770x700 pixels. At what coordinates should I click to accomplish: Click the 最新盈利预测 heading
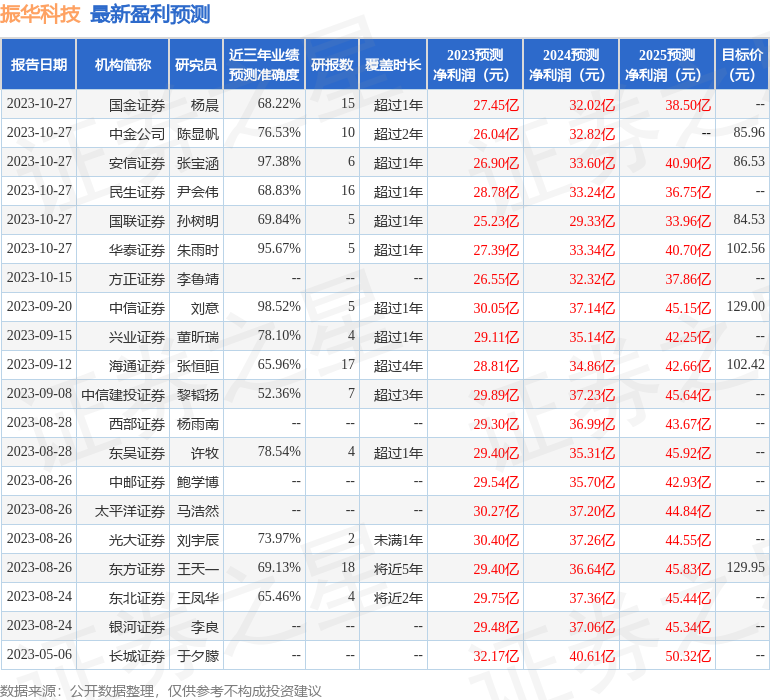pyautogui.click(x=150, y=14)
